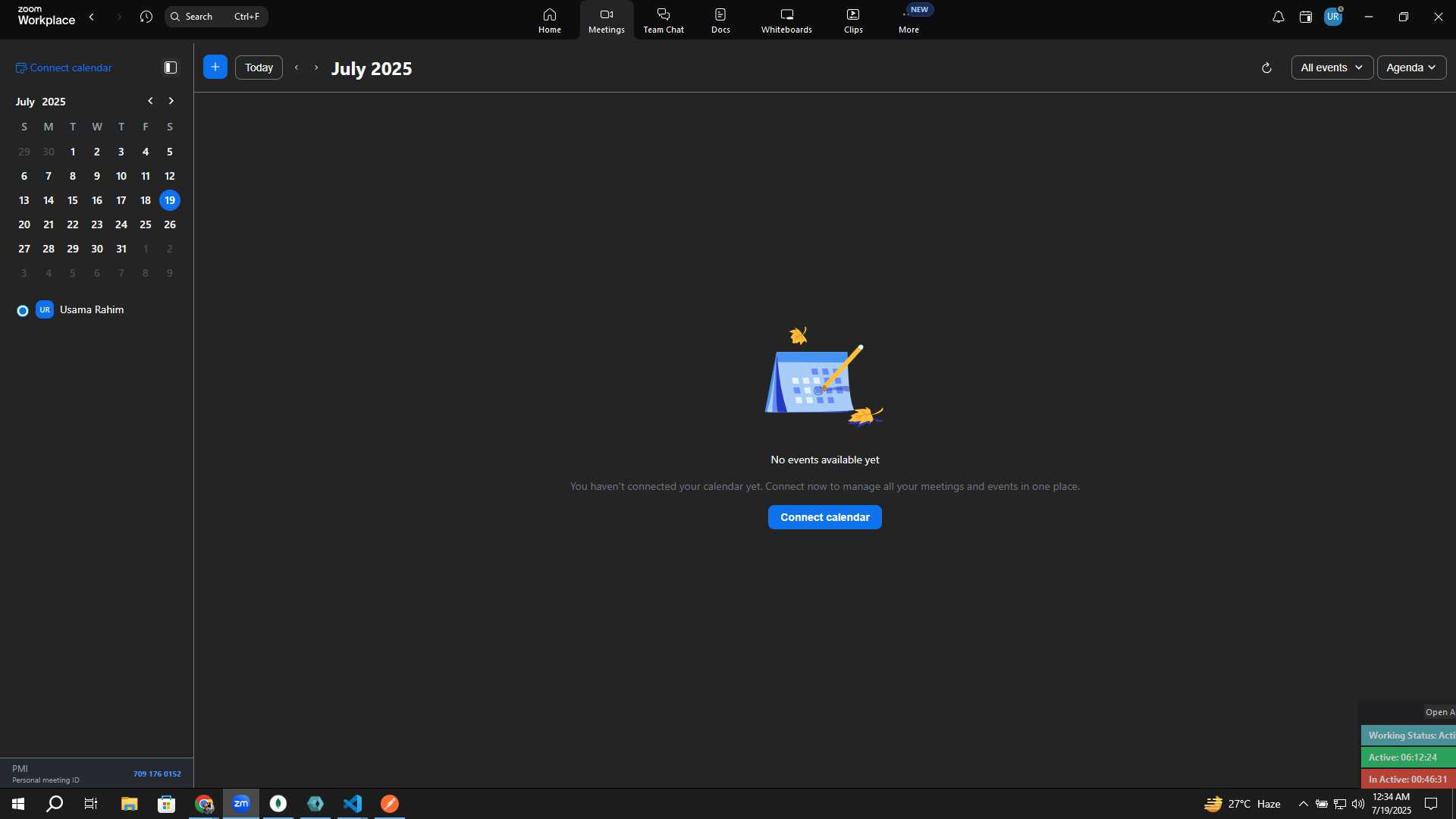
Task: Click the UR avatar next to Usama Rahim
Action: [45, 309]
